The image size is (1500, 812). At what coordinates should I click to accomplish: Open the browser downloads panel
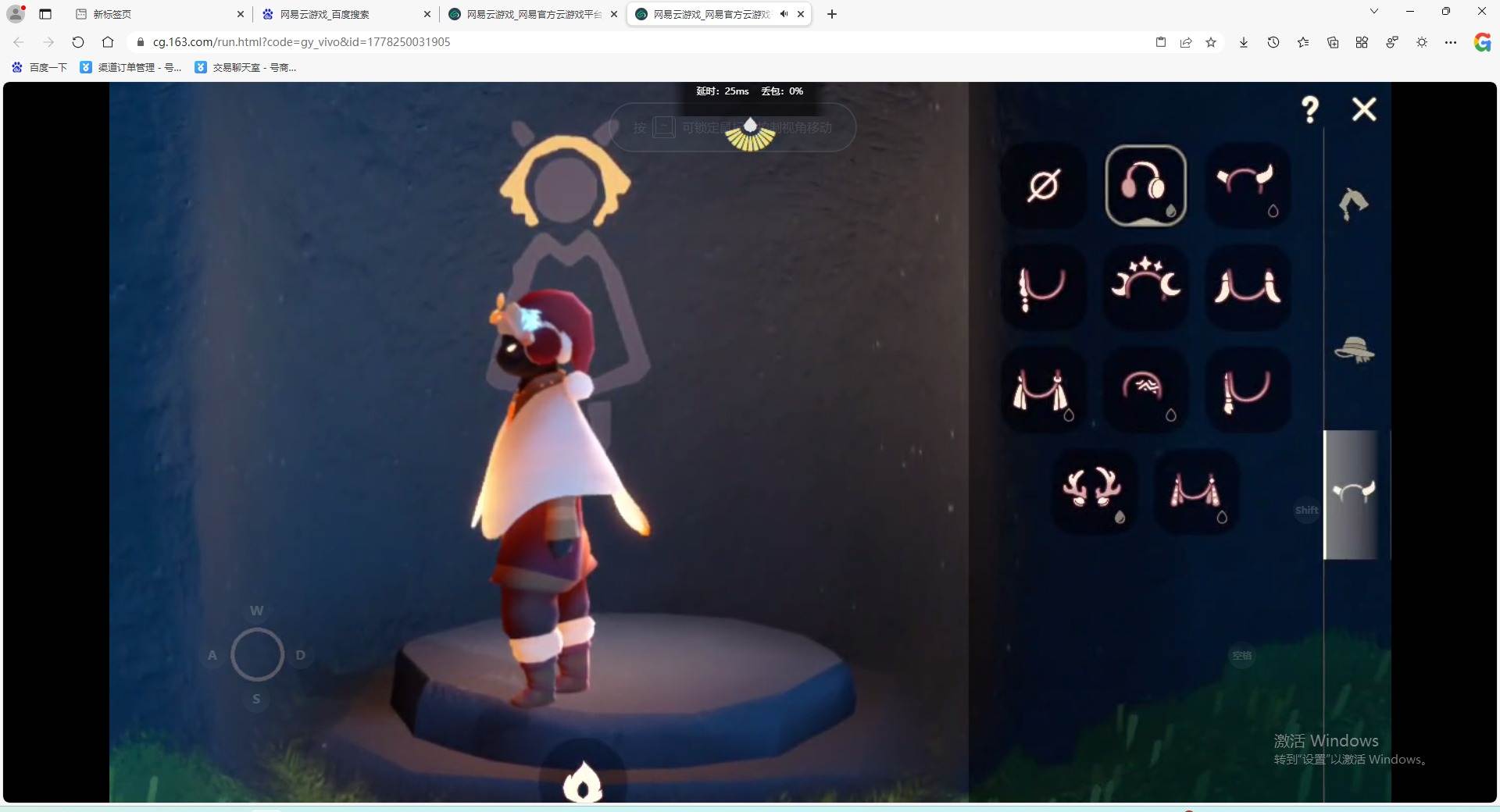(x=1244, y=42)
